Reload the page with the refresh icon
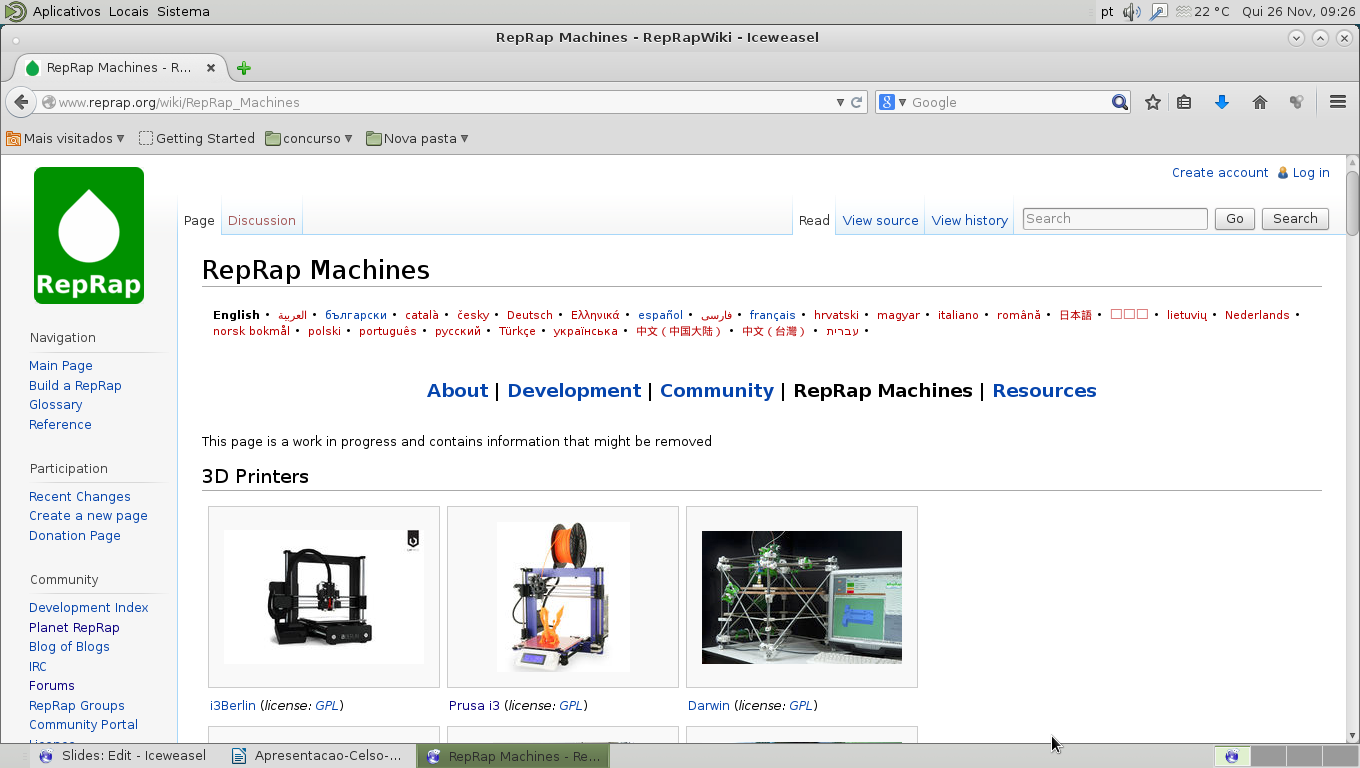 click(857, 102)
